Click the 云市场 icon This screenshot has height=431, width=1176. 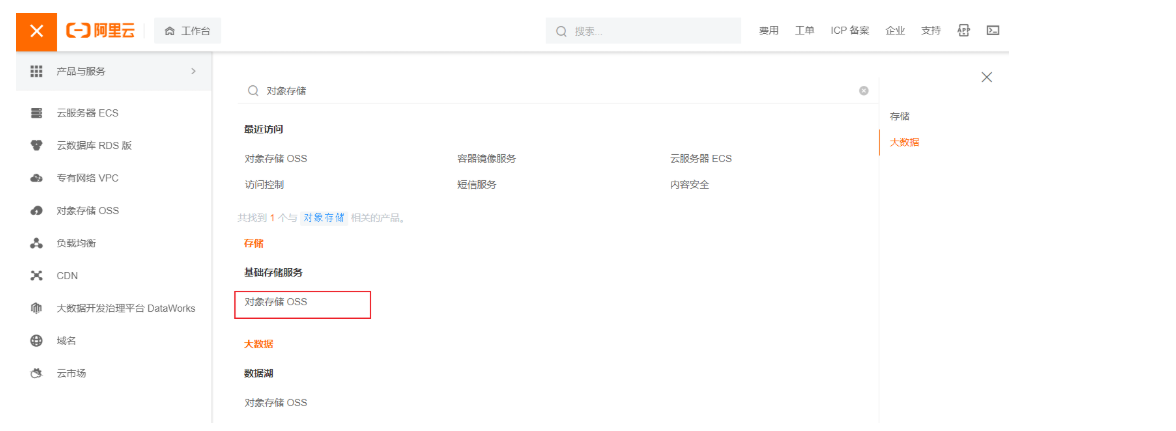tap(36, 373)
